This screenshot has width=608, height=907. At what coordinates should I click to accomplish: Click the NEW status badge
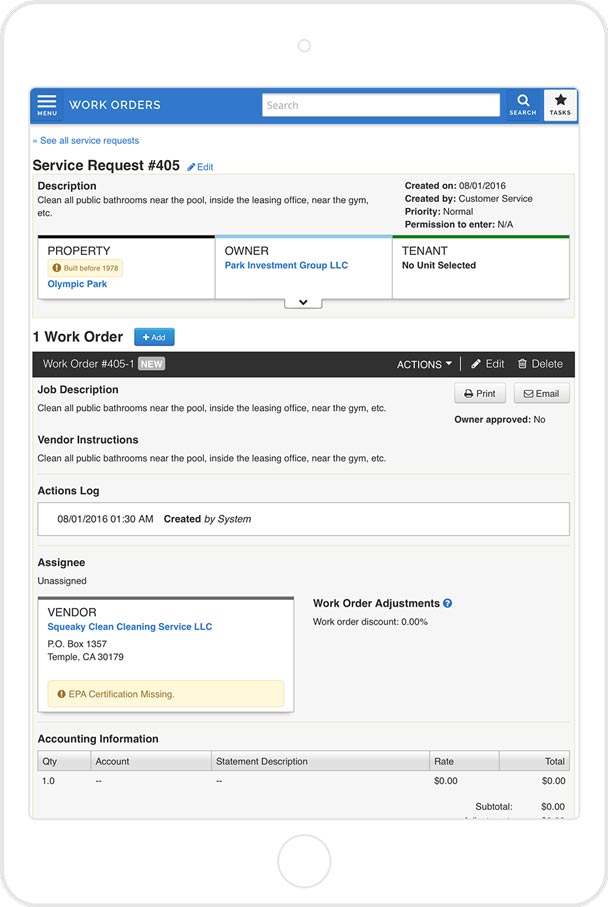click(x=152, y=364)
